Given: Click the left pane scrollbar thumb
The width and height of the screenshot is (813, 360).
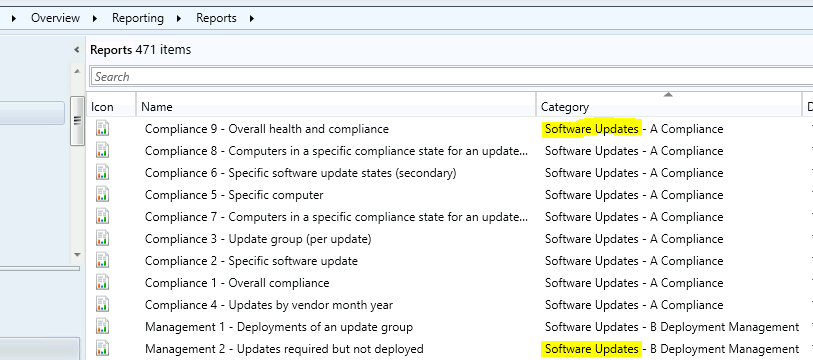Looking at the screenshot, I should coord(77,120).
